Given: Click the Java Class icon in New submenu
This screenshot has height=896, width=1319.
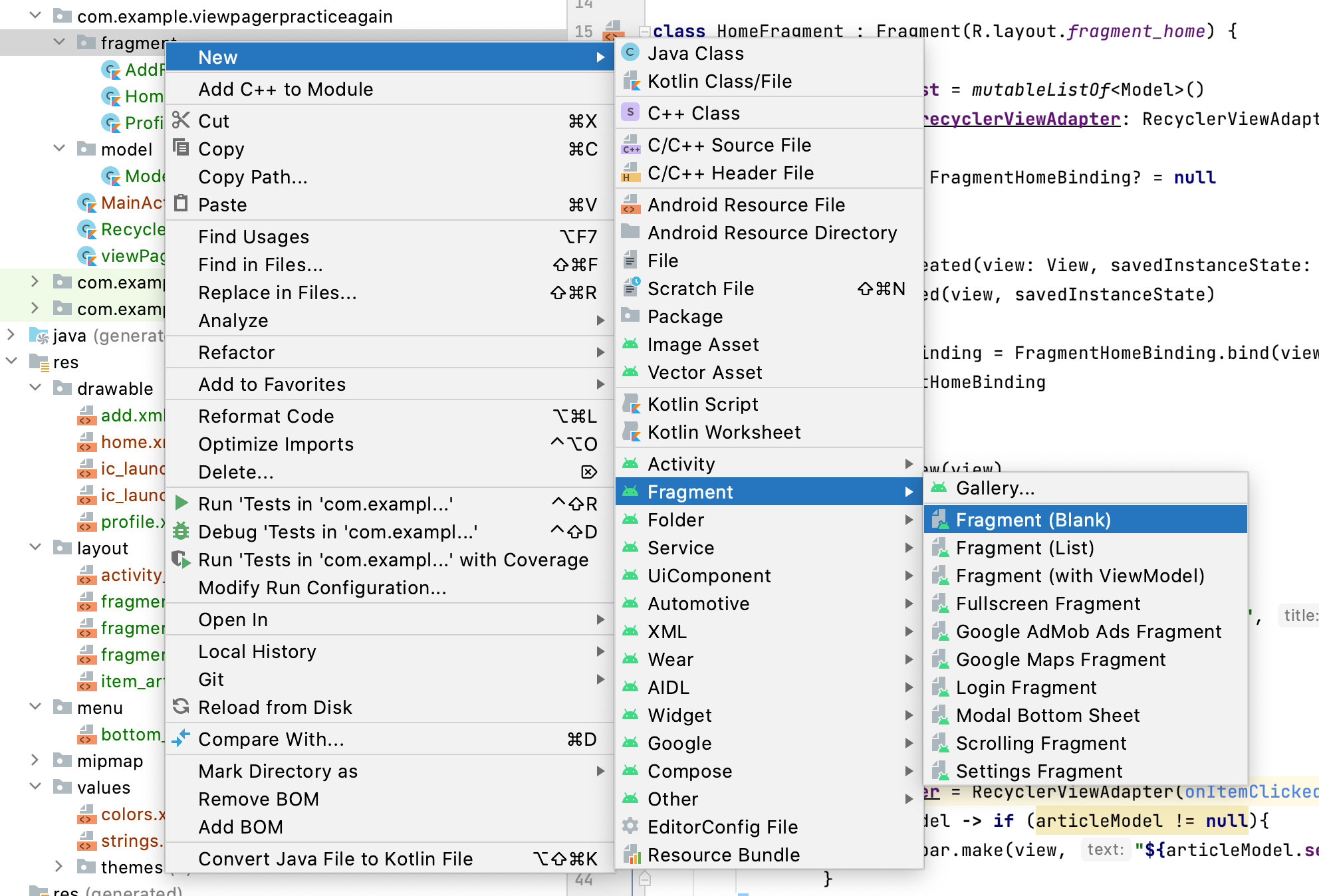Looking at the screenshot, I should point(630,53).
